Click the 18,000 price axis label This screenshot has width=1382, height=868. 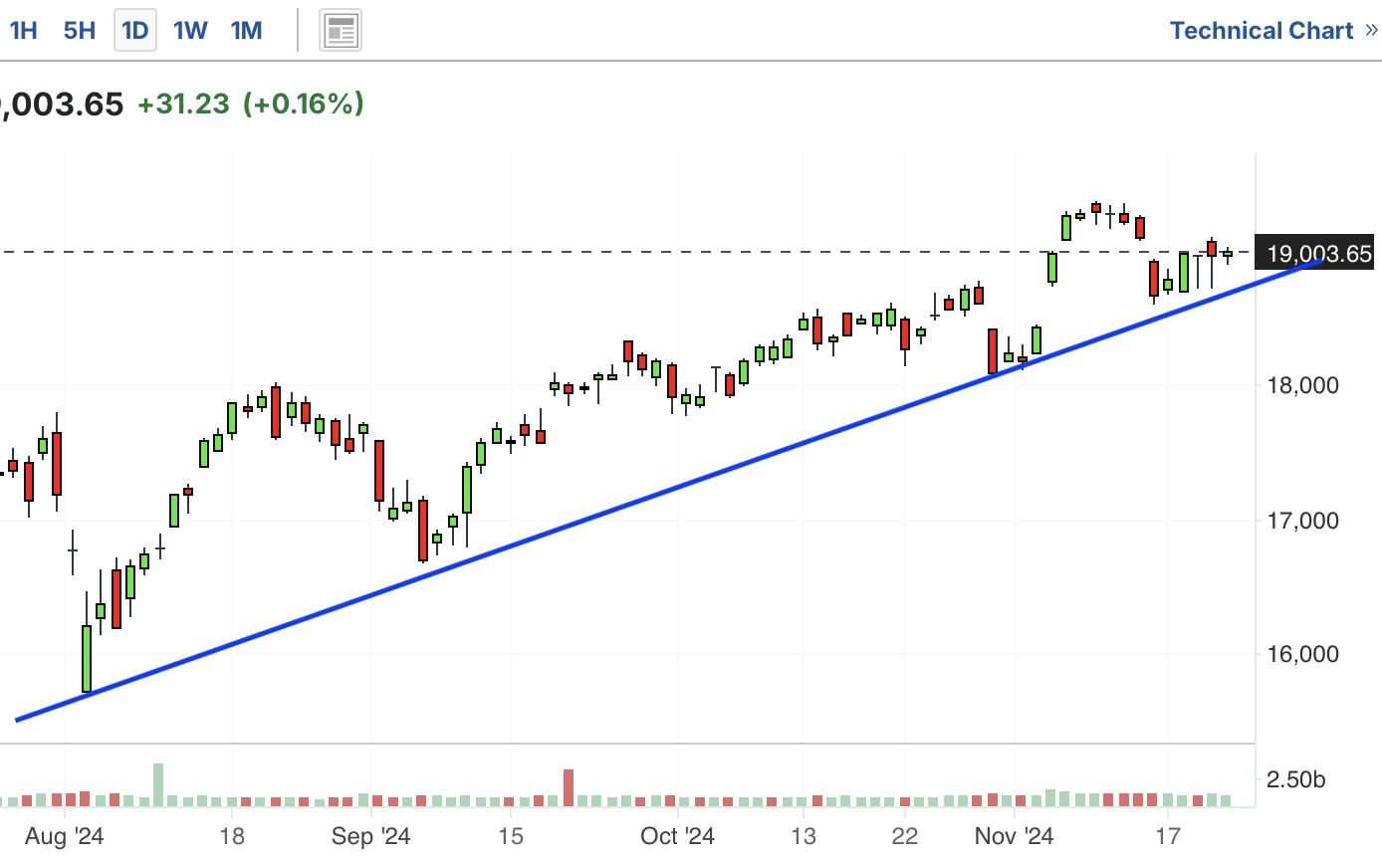click(x=1302, y=386)
